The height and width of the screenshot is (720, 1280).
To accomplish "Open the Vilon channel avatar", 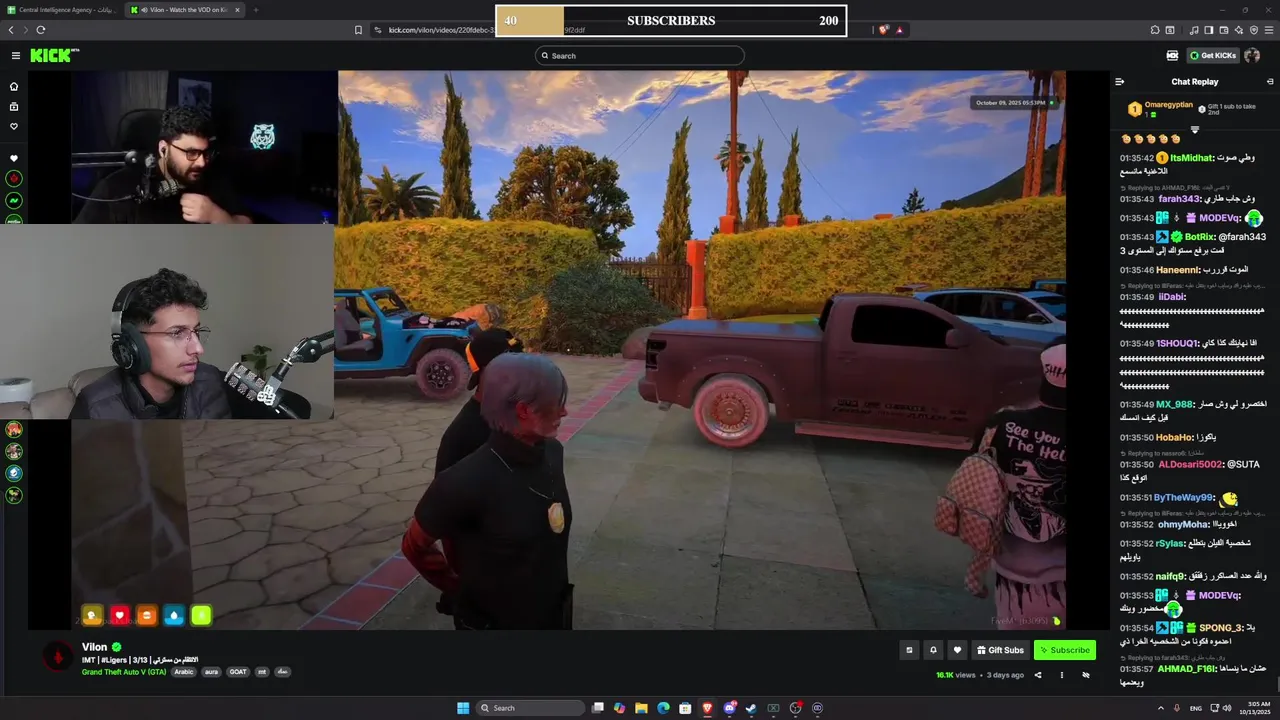I will pos(58,656).
